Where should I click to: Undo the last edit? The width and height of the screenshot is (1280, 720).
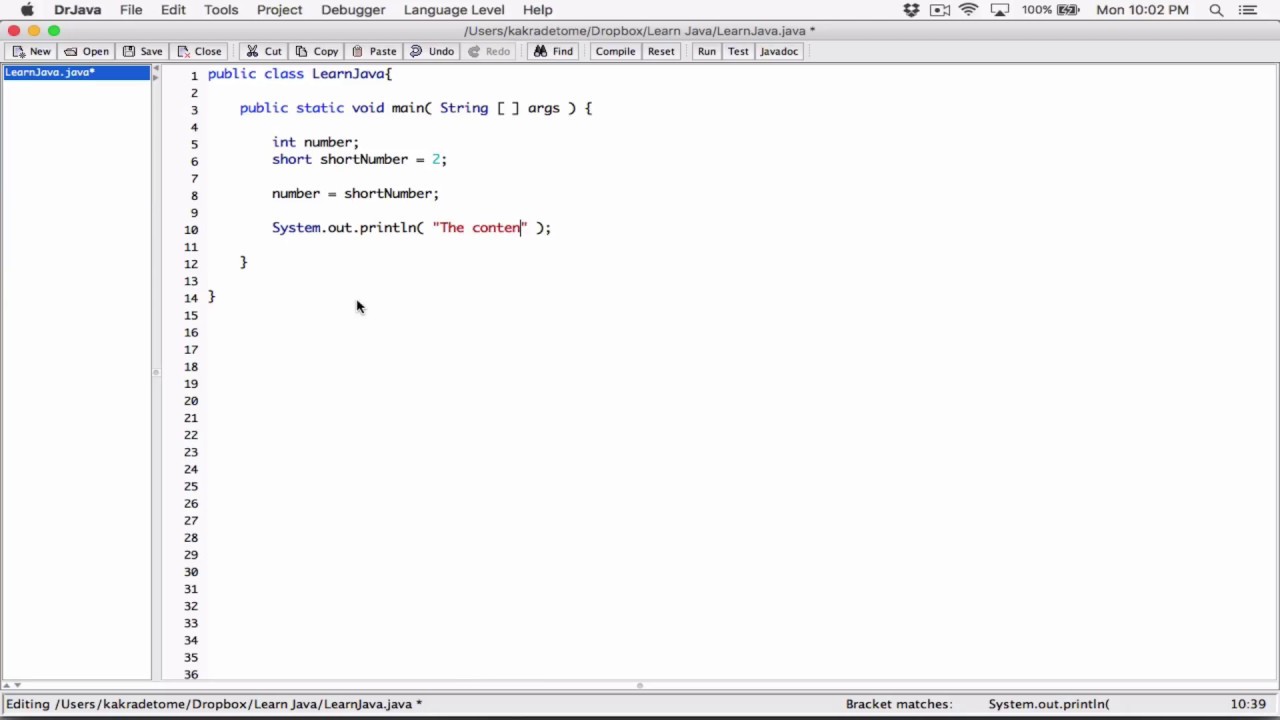(432, 51)
